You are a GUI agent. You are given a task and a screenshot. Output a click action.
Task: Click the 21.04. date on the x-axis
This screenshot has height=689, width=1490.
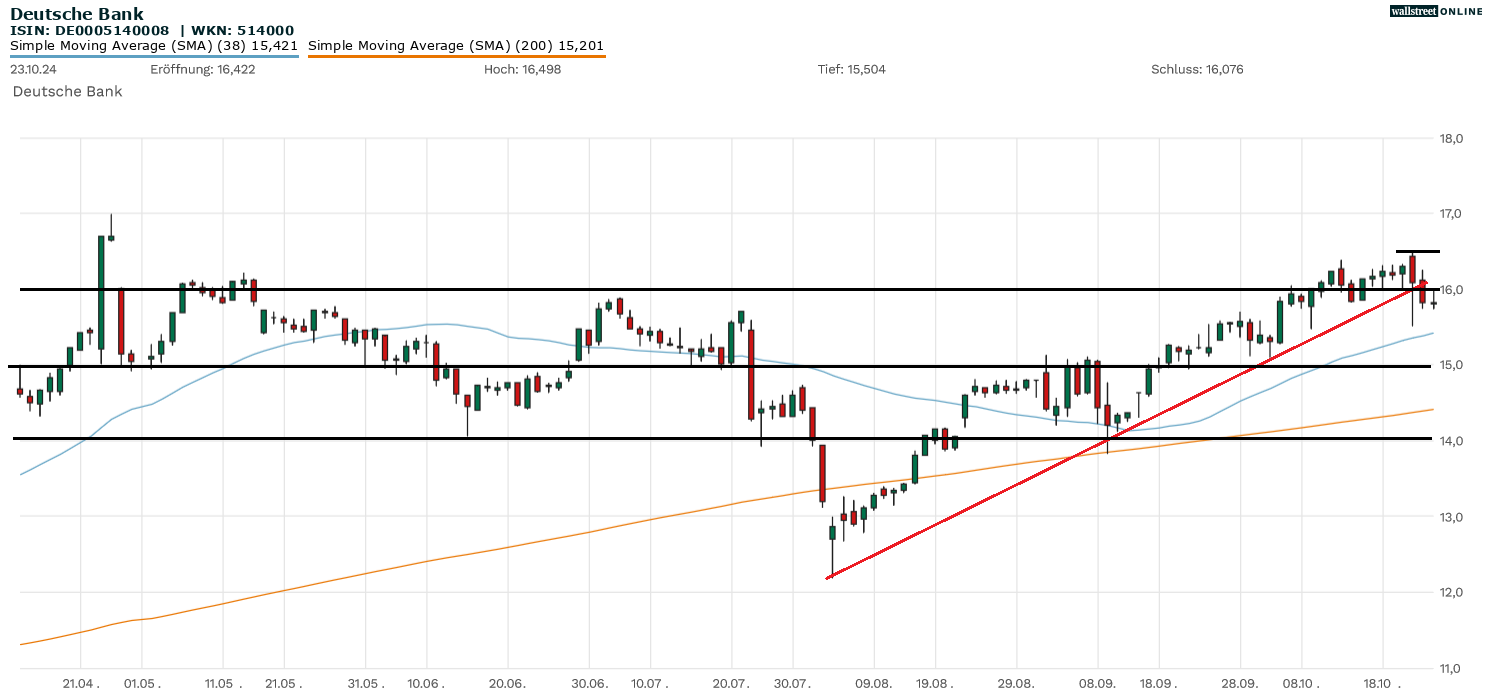(81, 684)
